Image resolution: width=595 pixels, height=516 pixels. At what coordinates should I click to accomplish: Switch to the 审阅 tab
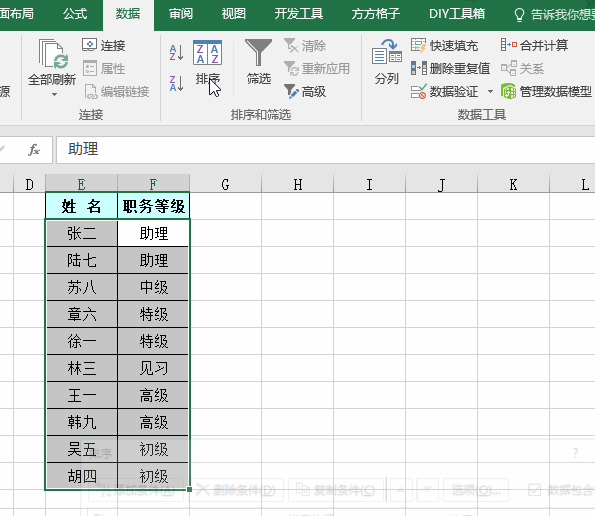pyautogui.click(x=181, y=14)
